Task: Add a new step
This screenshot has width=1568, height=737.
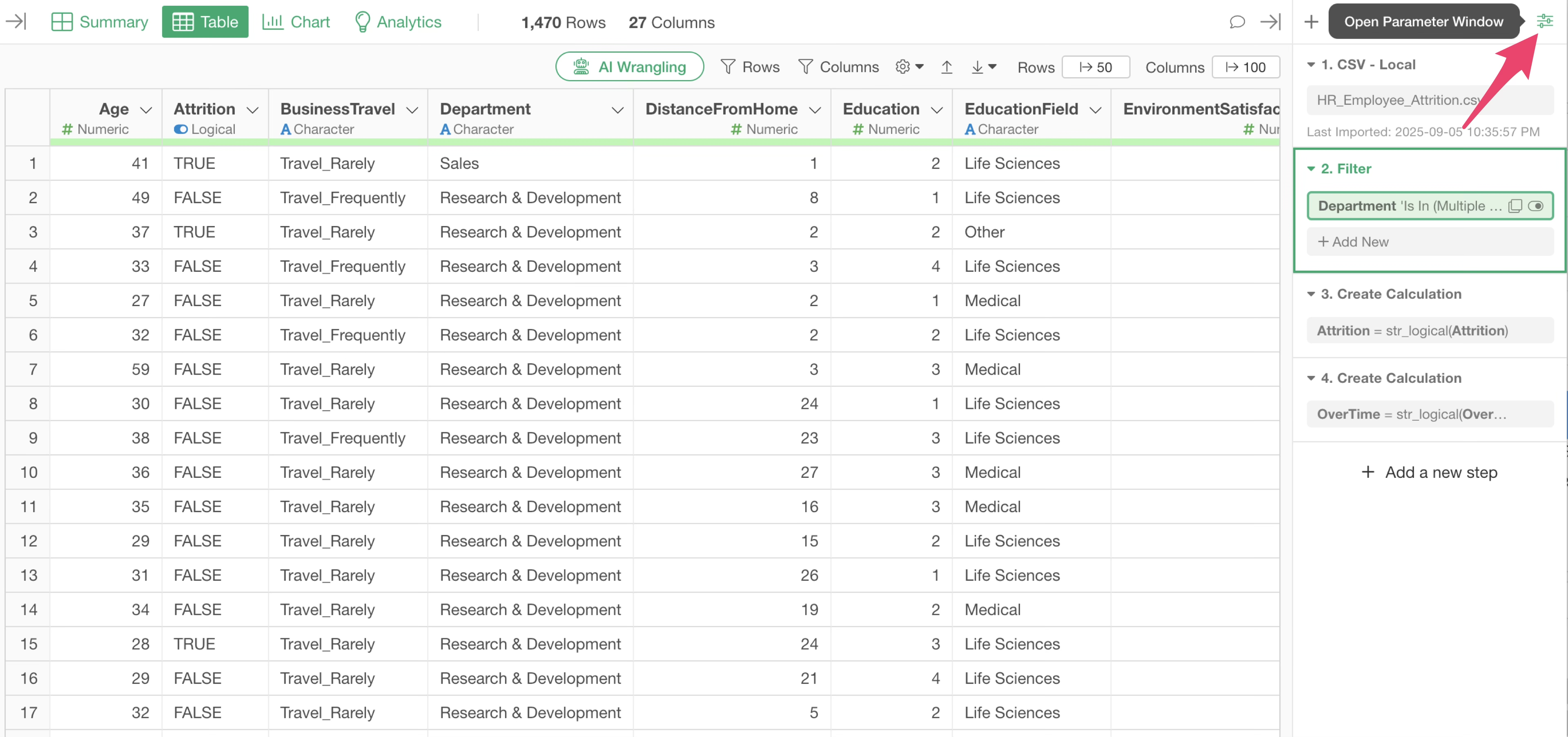Action: coord(1429,473)
